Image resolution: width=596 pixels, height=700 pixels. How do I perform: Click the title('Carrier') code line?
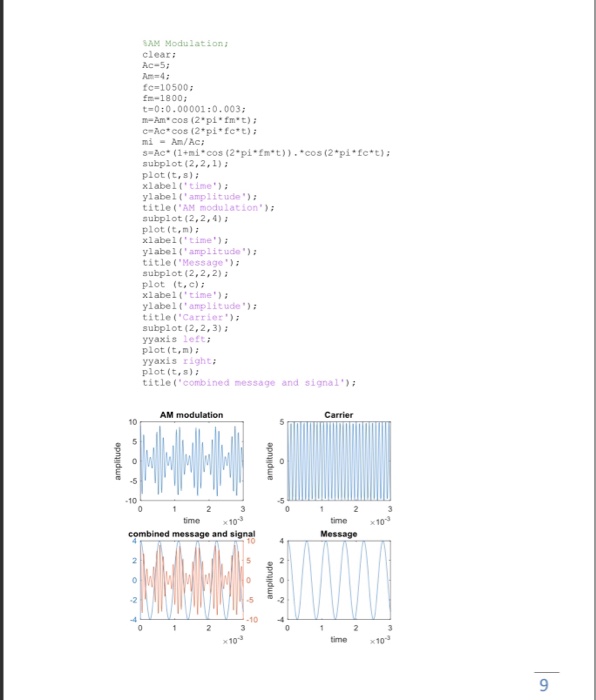(x=191, y=317)
